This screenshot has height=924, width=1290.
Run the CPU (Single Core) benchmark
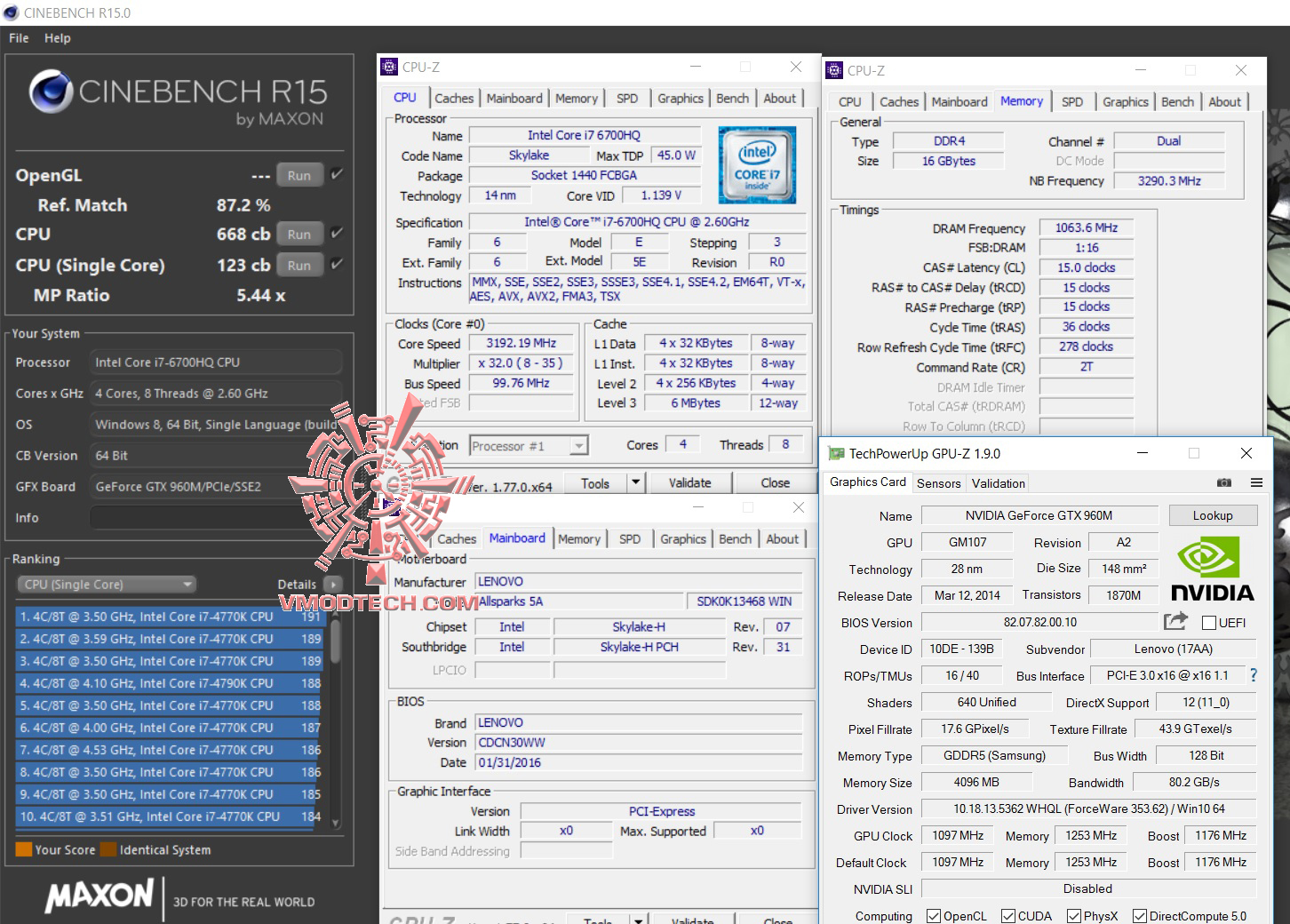click(x=299, y=265)
